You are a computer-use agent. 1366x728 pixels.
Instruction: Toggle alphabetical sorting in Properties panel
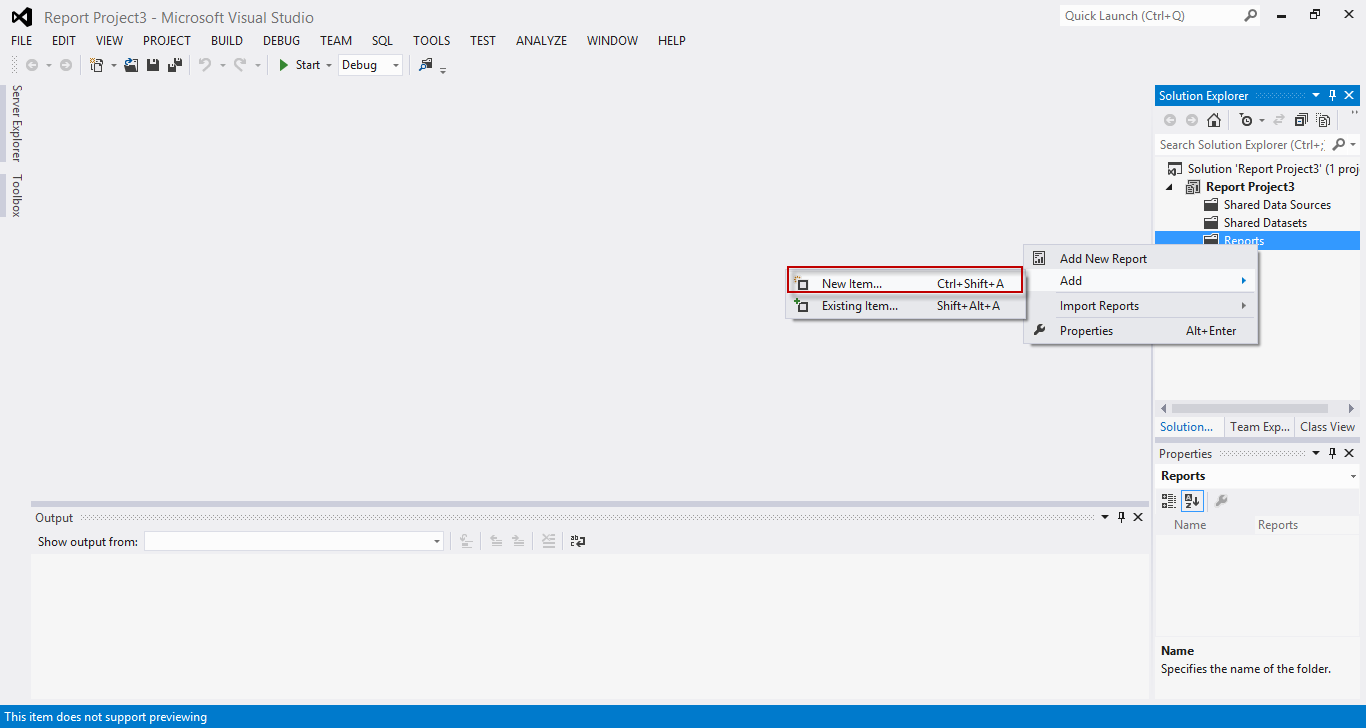1192,501
